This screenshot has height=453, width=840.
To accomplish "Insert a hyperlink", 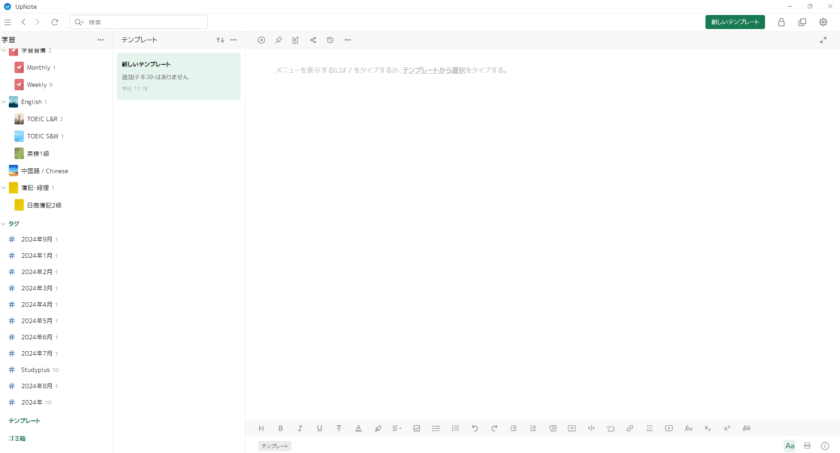I will [630, 428].
